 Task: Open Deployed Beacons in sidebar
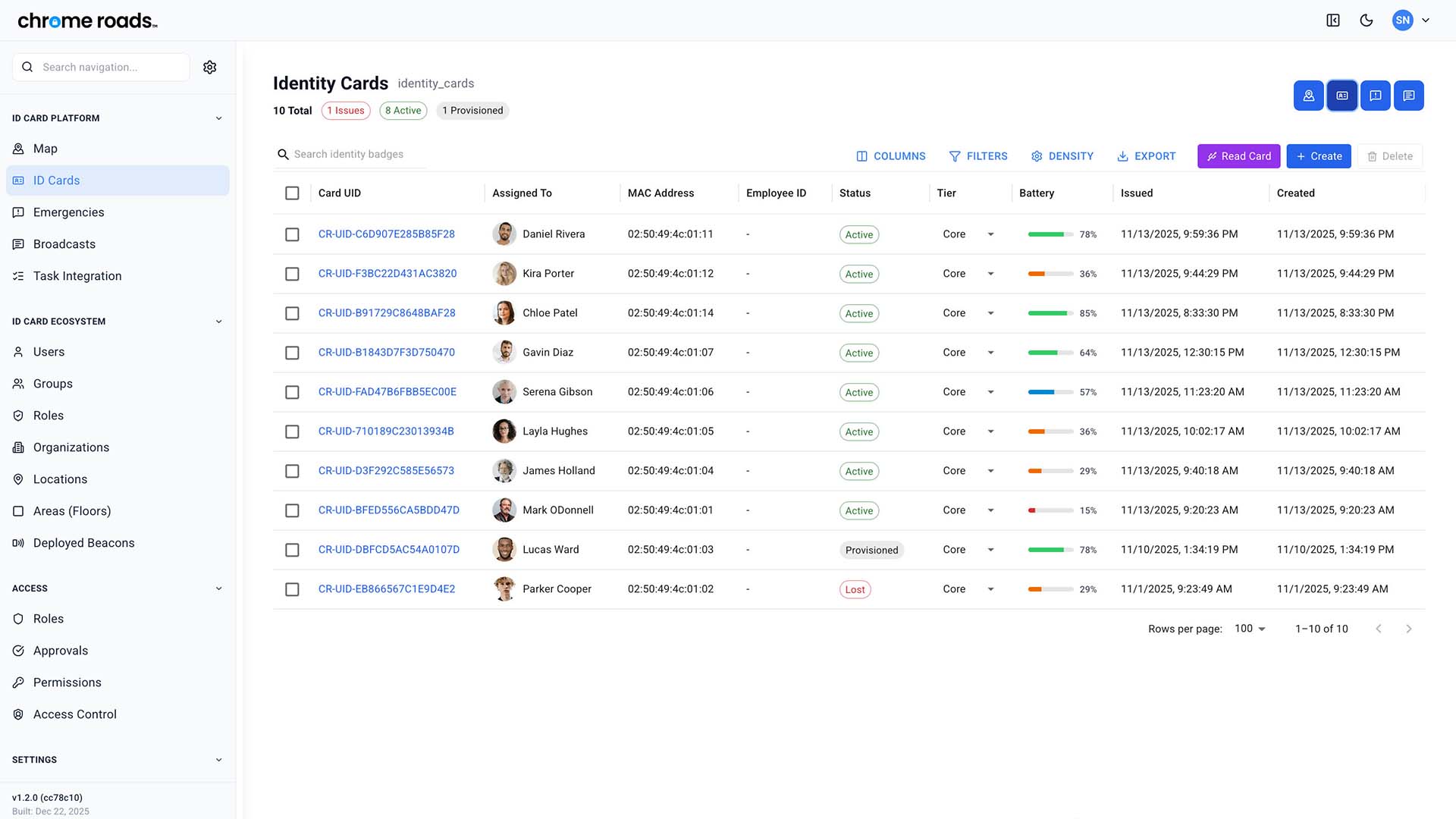(x=83, y=543)
